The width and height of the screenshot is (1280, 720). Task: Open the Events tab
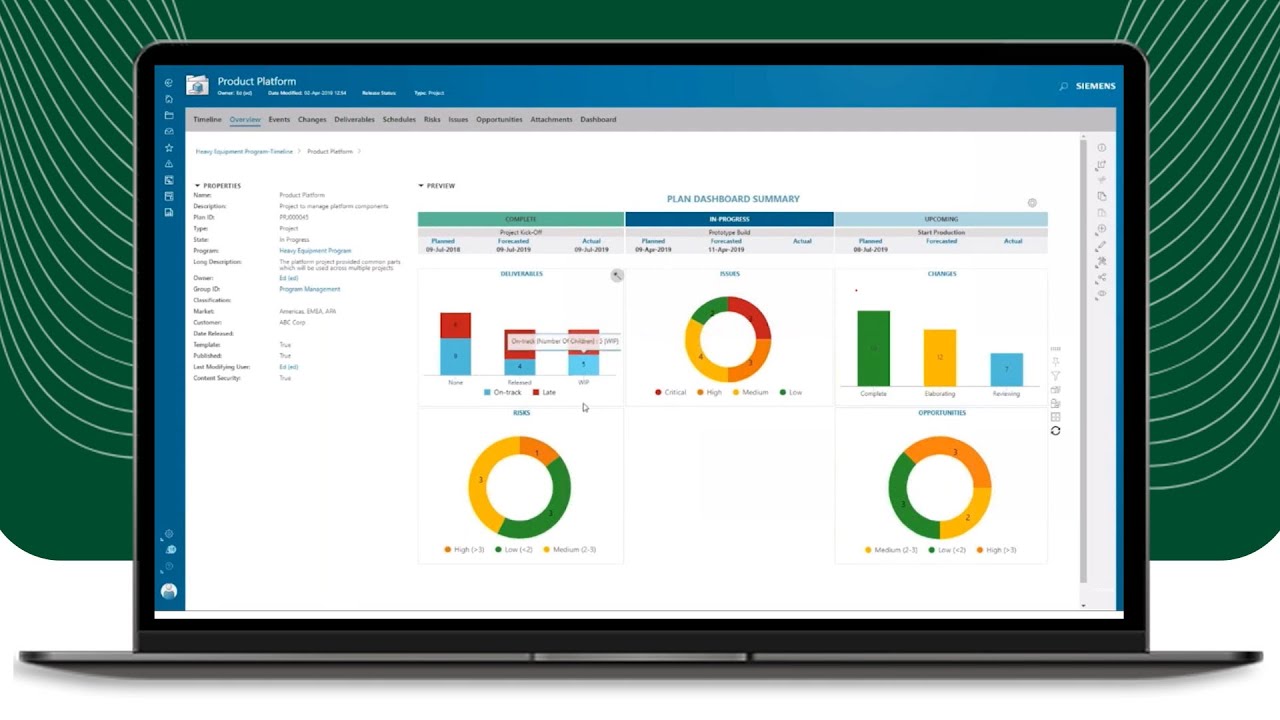coord(279,120)
